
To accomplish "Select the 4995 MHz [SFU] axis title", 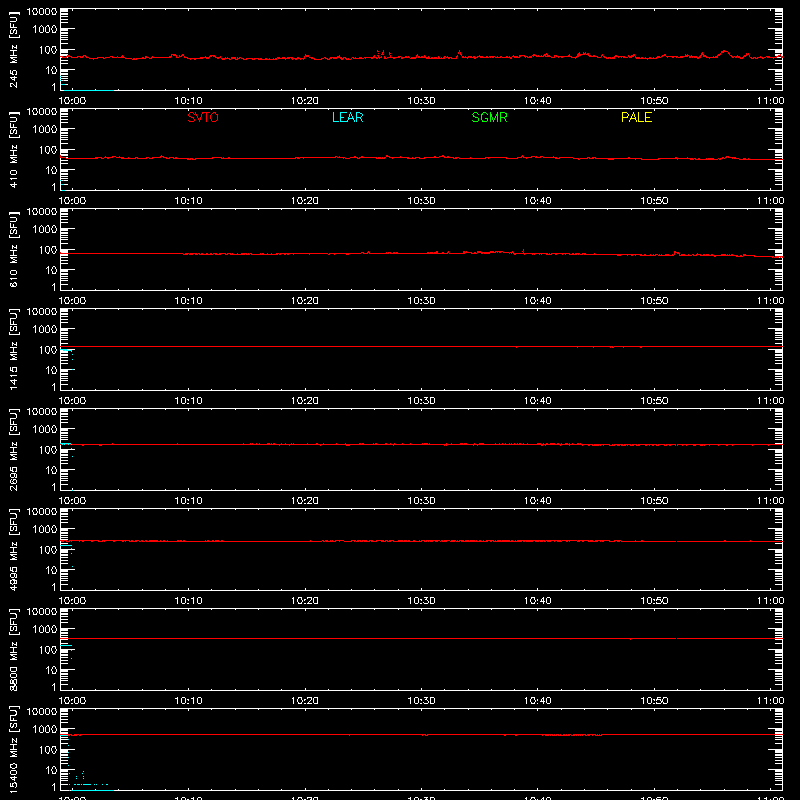I will 14,549.
